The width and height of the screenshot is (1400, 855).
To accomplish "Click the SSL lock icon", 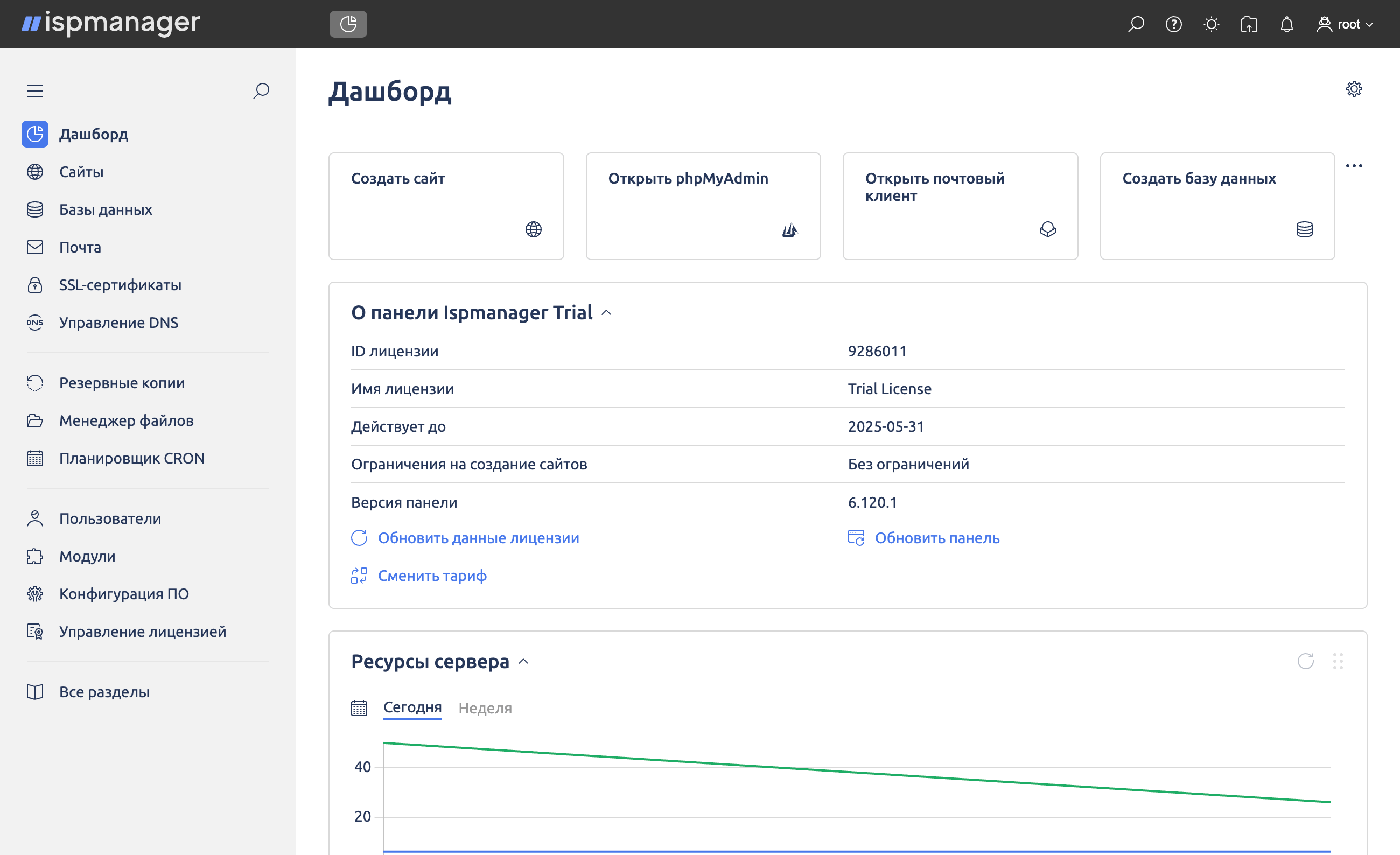I will 34,285.
